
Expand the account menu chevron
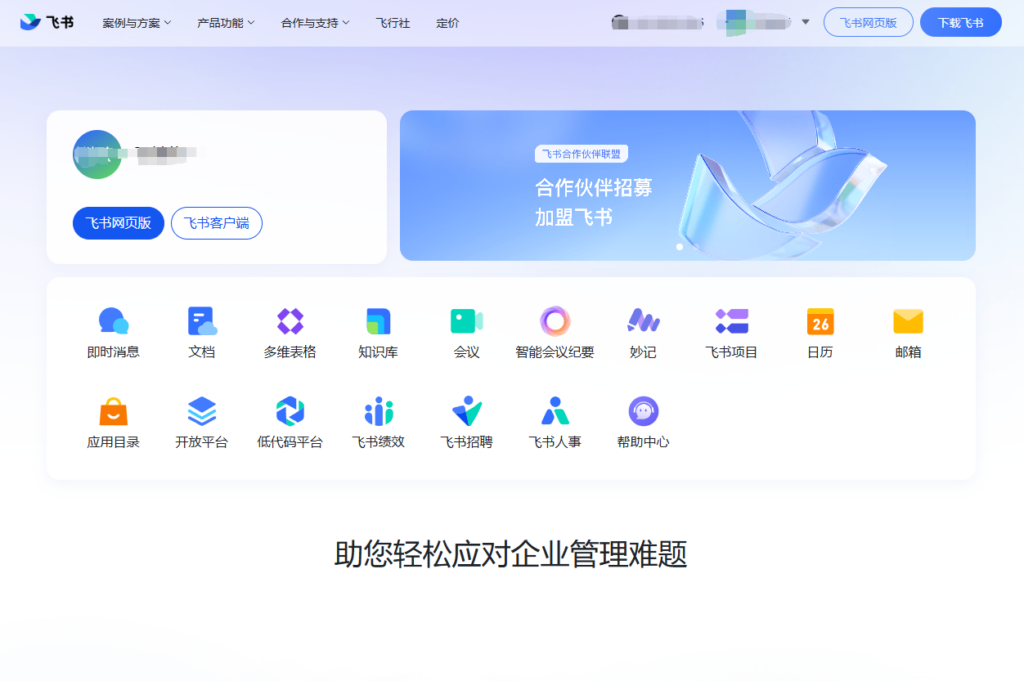click(x=806, y=21)
